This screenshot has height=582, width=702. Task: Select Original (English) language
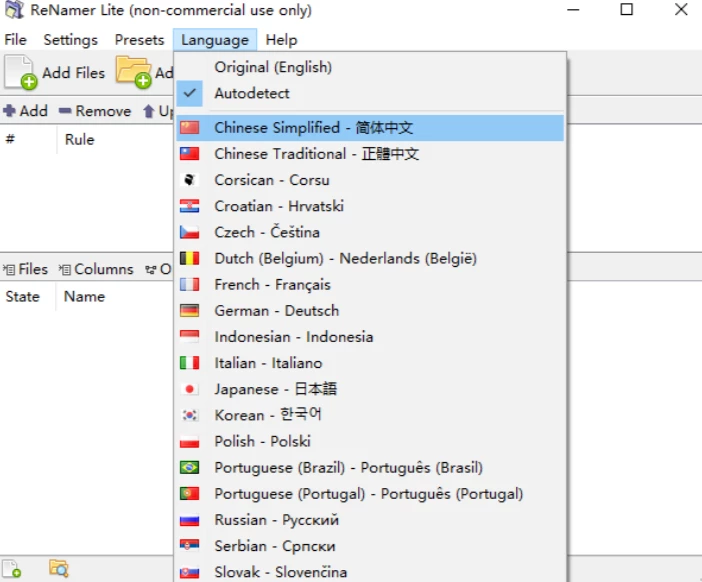click(370, 67)
